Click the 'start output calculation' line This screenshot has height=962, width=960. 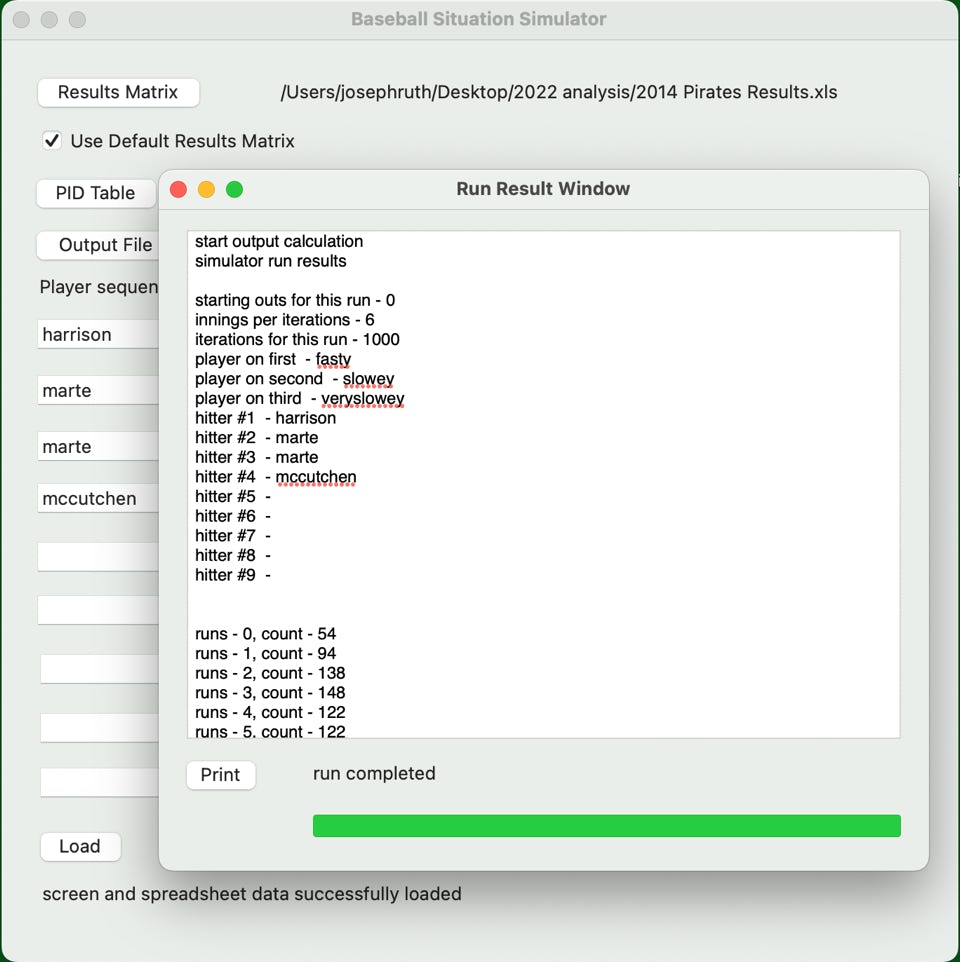279,241
